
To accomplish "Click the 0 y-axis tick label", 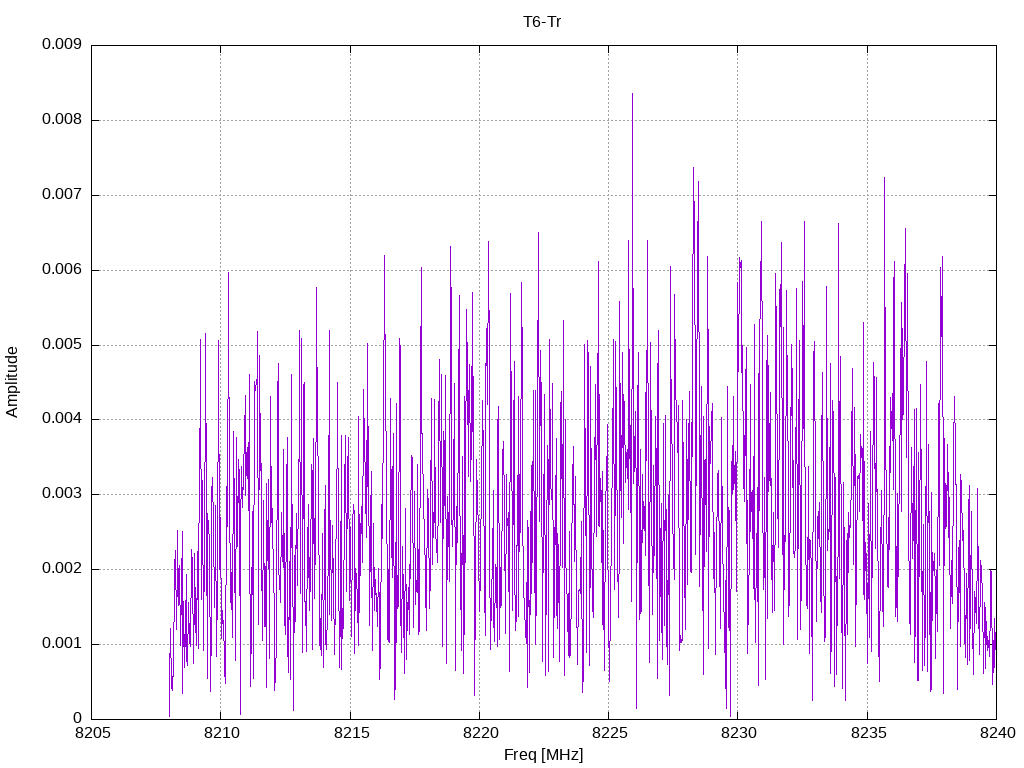I will [78, 718].
